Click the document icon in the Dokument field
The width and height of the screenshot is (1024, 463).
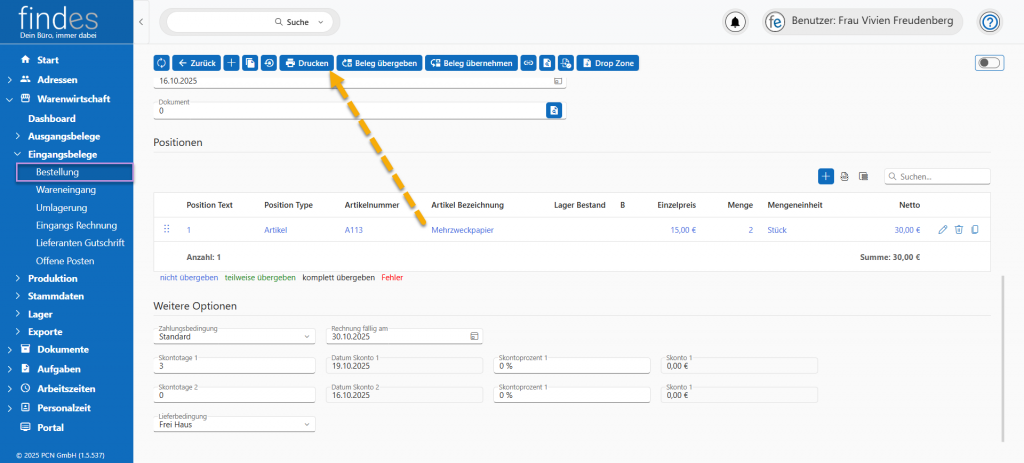pyautogui.click(x=554, y=110)
